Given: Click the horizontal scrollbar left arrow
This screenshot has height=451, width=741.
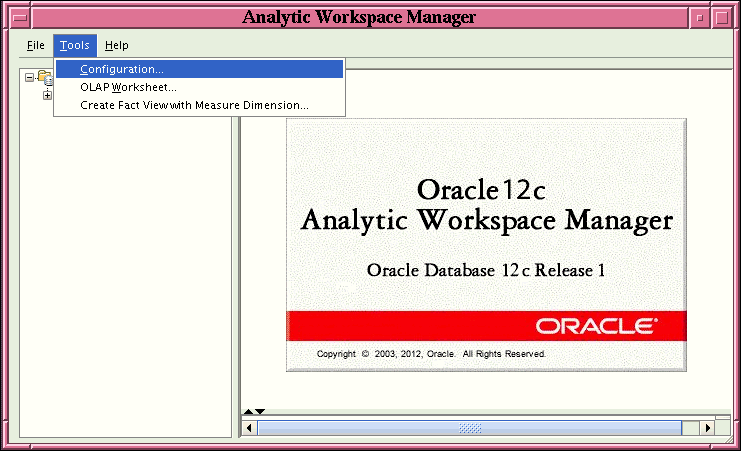Looking at the screenshot, I should coord(249,428).
